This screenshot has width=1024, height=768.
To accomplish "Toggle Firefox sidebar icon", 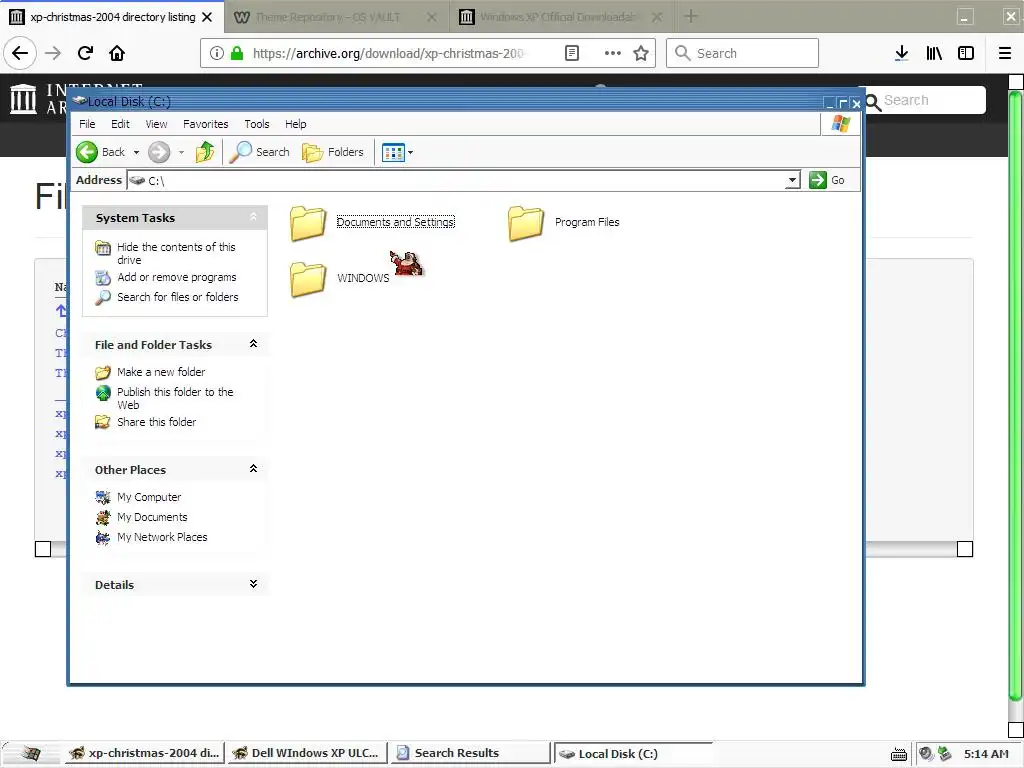I will click(966, 53).
